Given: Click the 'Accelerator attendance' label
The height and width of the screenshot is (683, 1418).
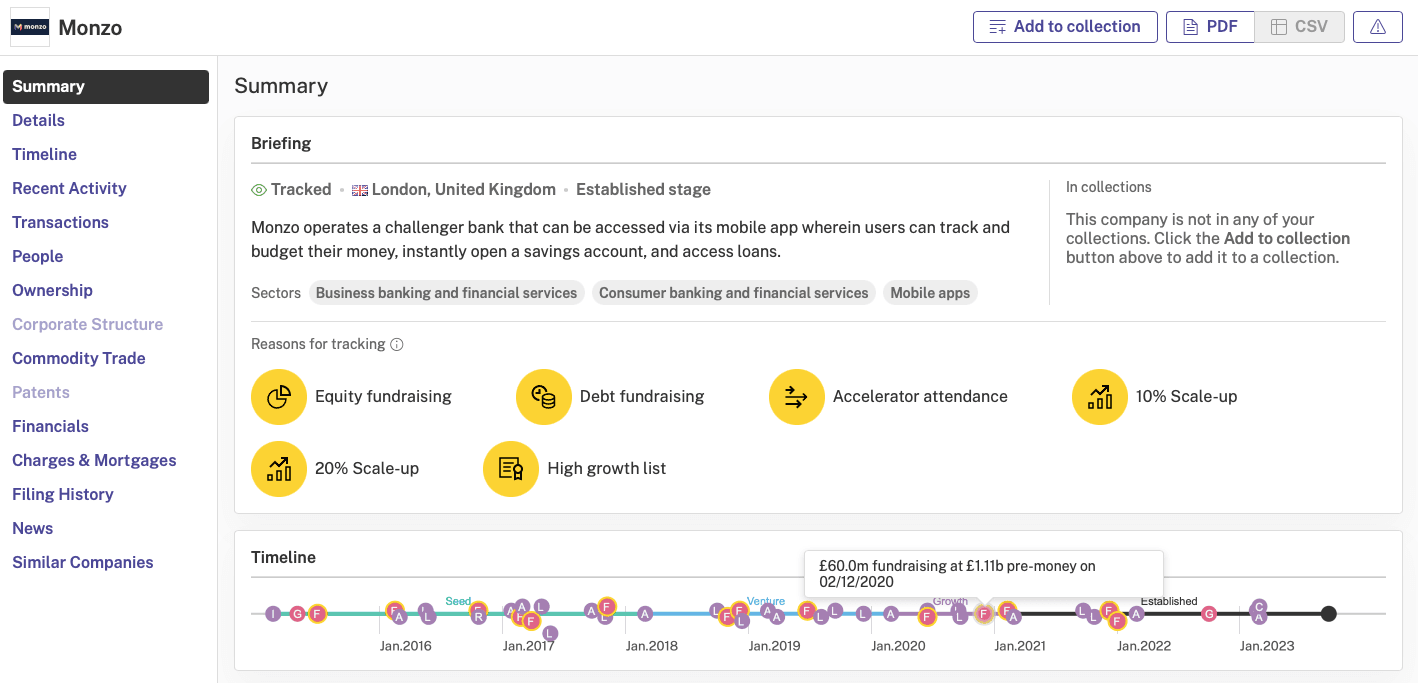Looking at the screenshot, I should (x=920, y=397).
